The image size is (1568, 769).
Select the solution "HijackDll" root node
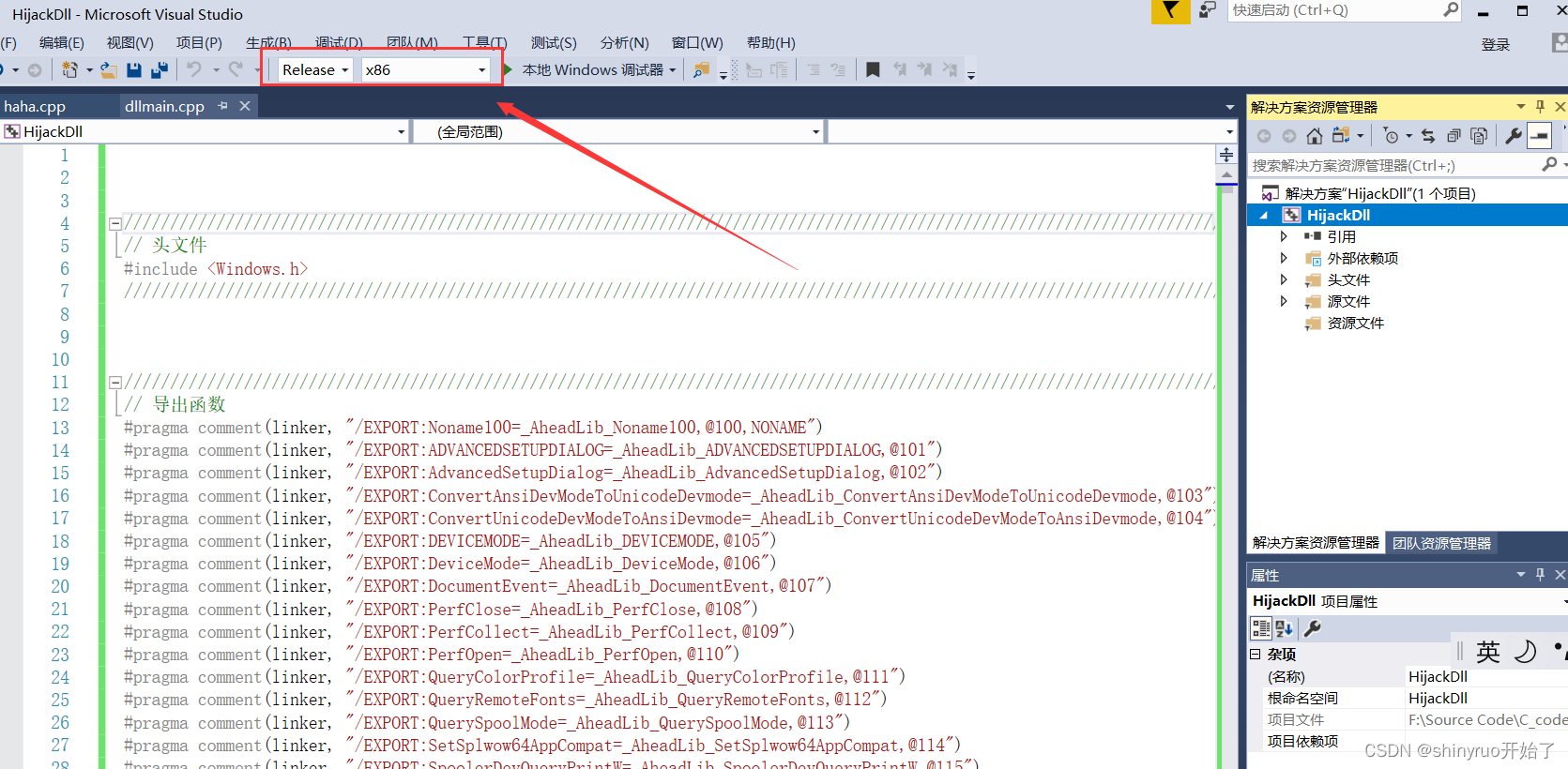coord(1380,193)
